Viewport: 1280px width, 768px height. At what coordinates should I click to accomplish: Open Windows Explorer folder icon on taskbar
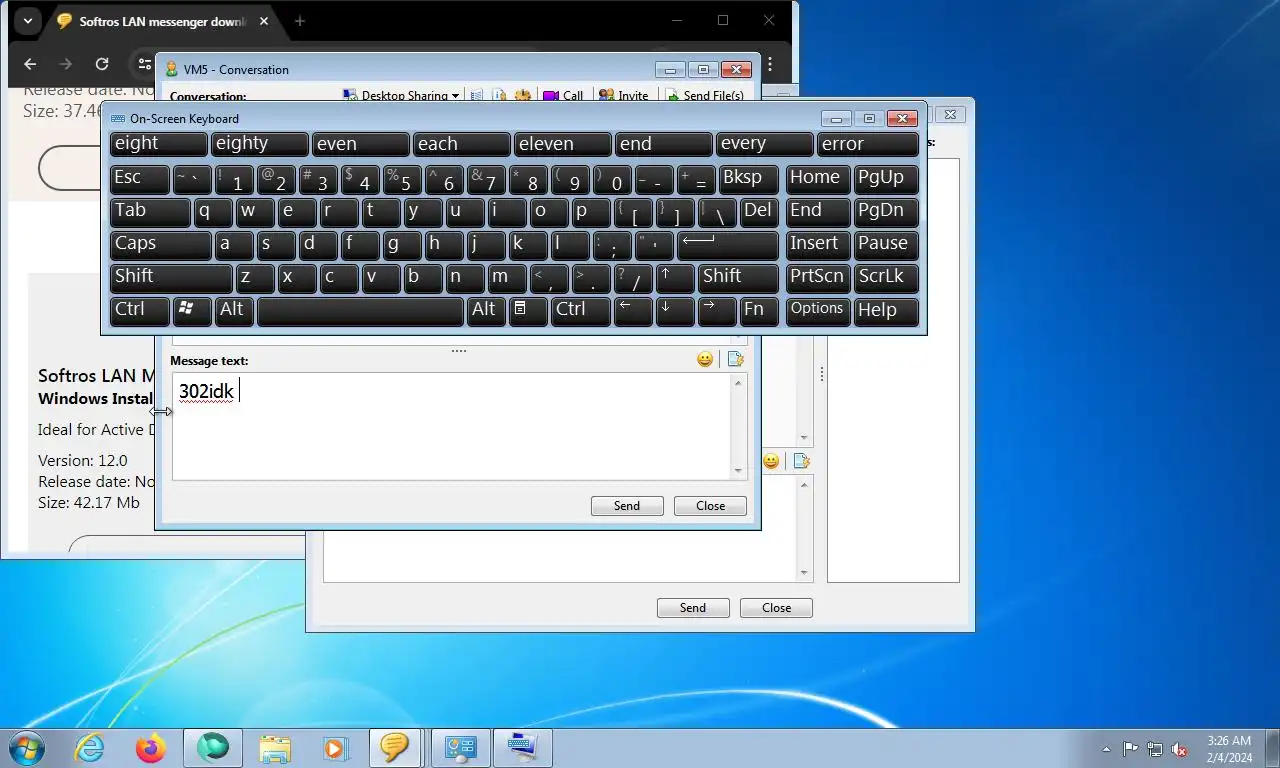[275, 748]
